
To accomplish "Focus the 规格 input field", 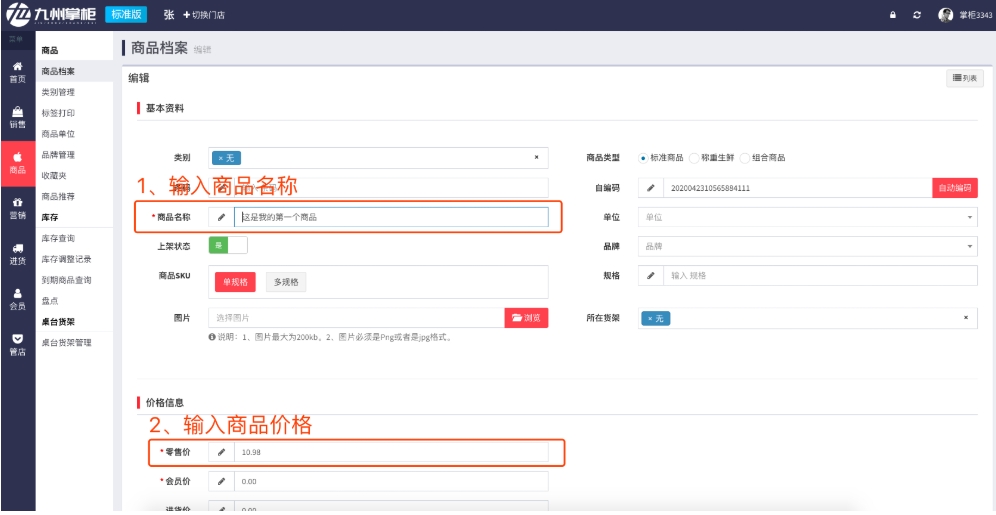I will [821, 276].
